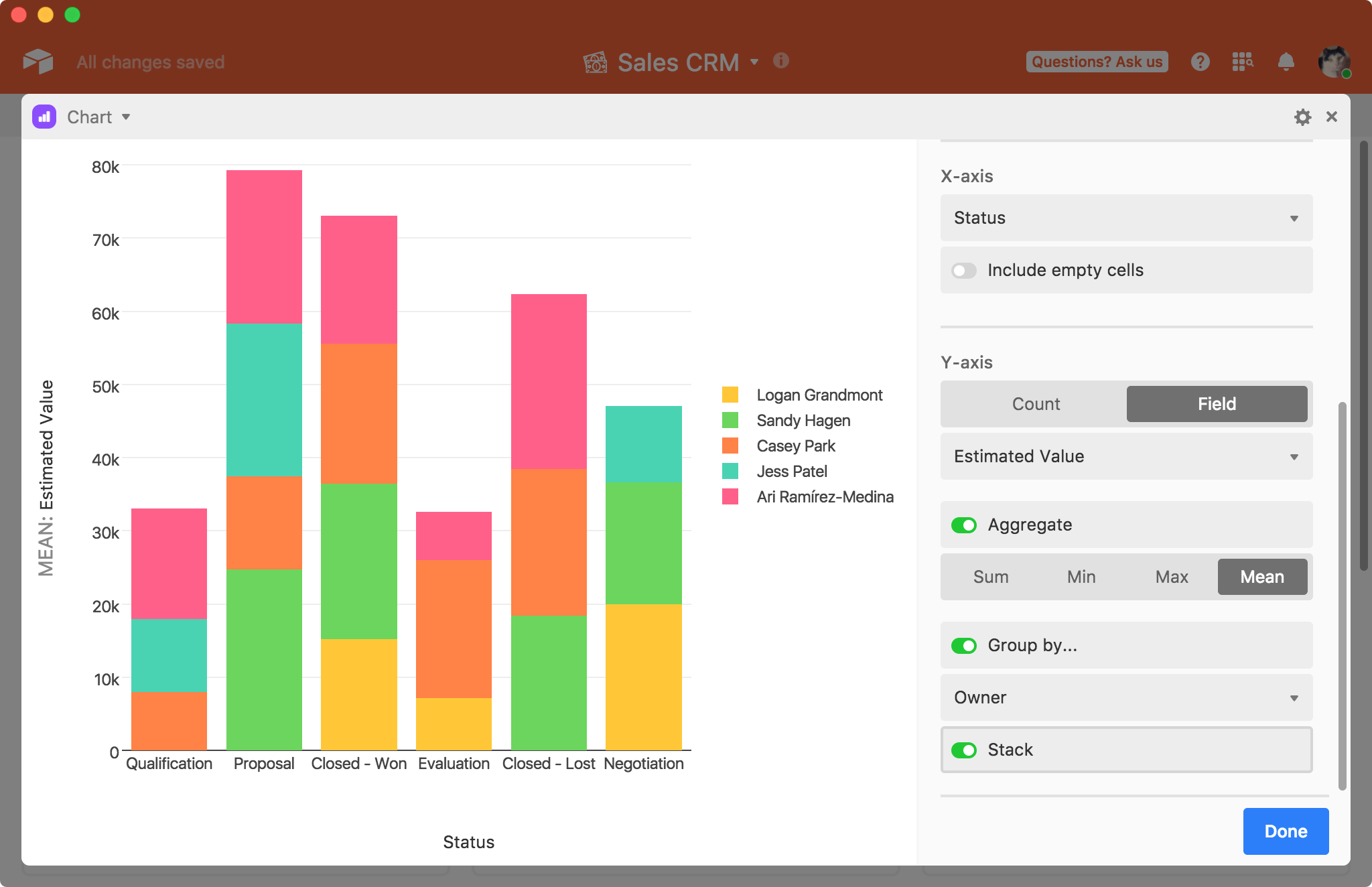This screenshot has height=887, width=1372.
Task: Click the apps grid icon
Action: [1242, 62]
